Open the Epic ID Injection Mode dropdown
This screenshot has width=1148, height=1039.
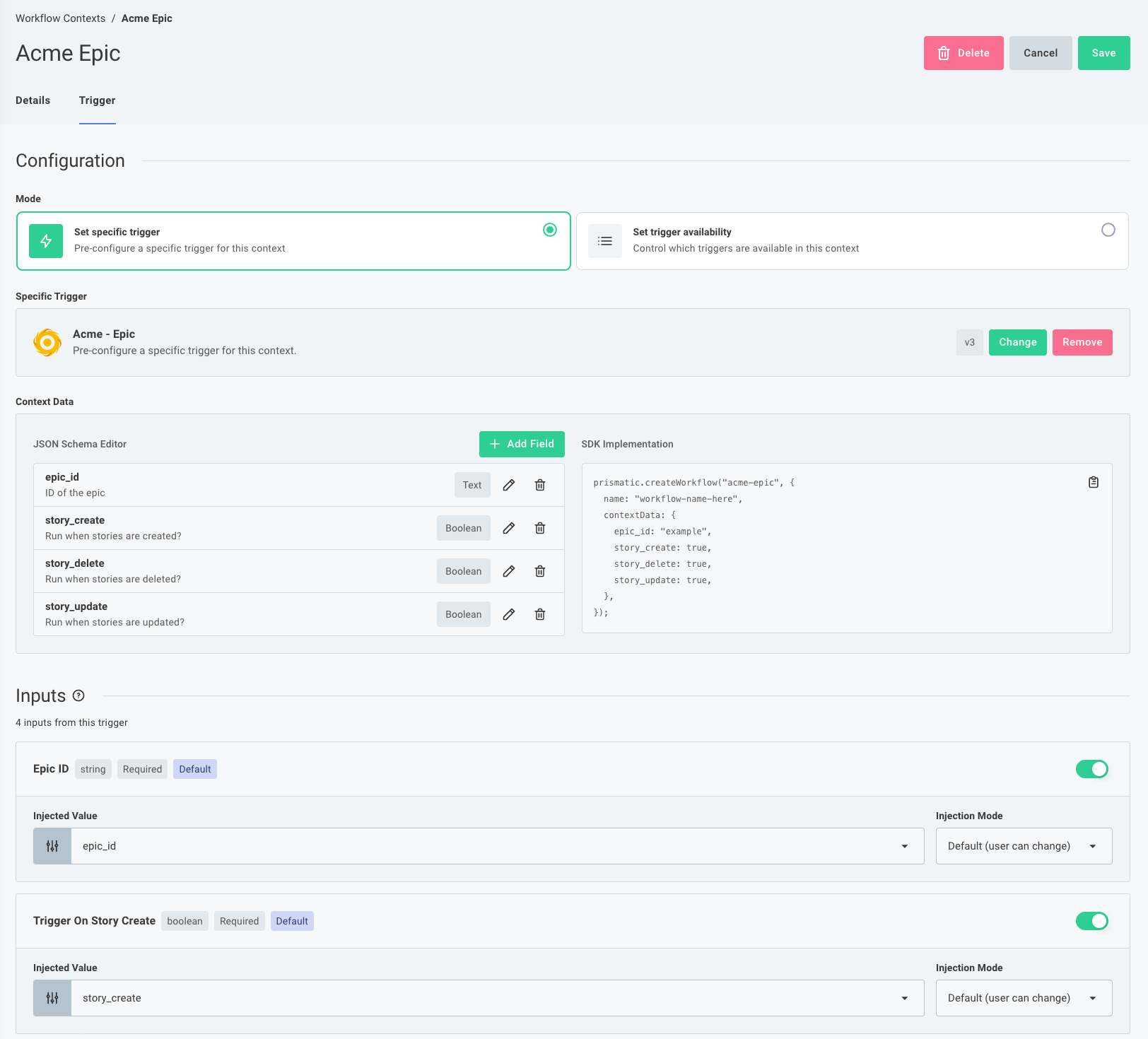click(x=1023, y=845)
